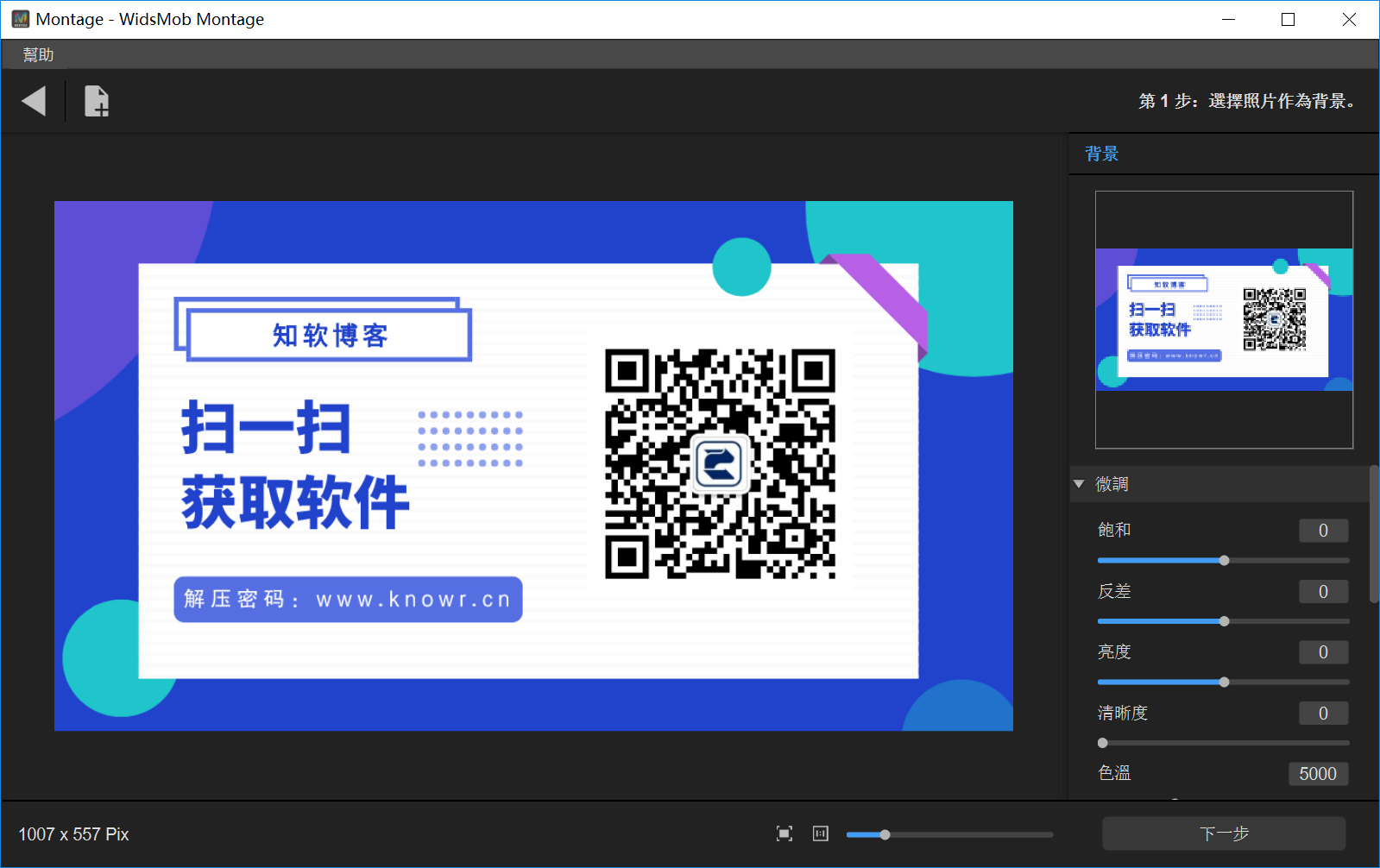The height and width of the screenshot is (868, 1380).
Task: Select the 背景 tab
Action: tap(1102, 154)
